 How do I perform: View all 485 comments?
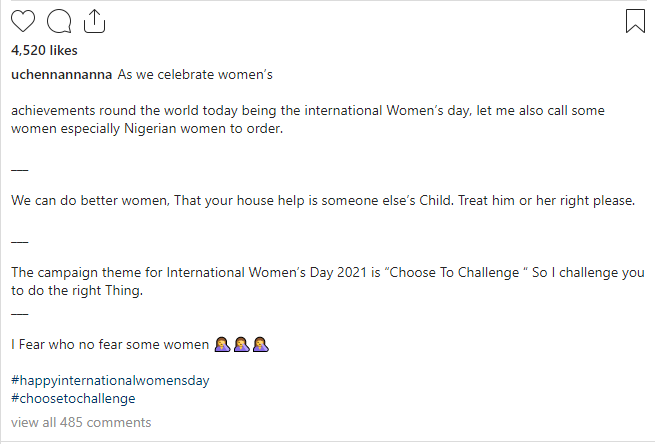[81, 422]
